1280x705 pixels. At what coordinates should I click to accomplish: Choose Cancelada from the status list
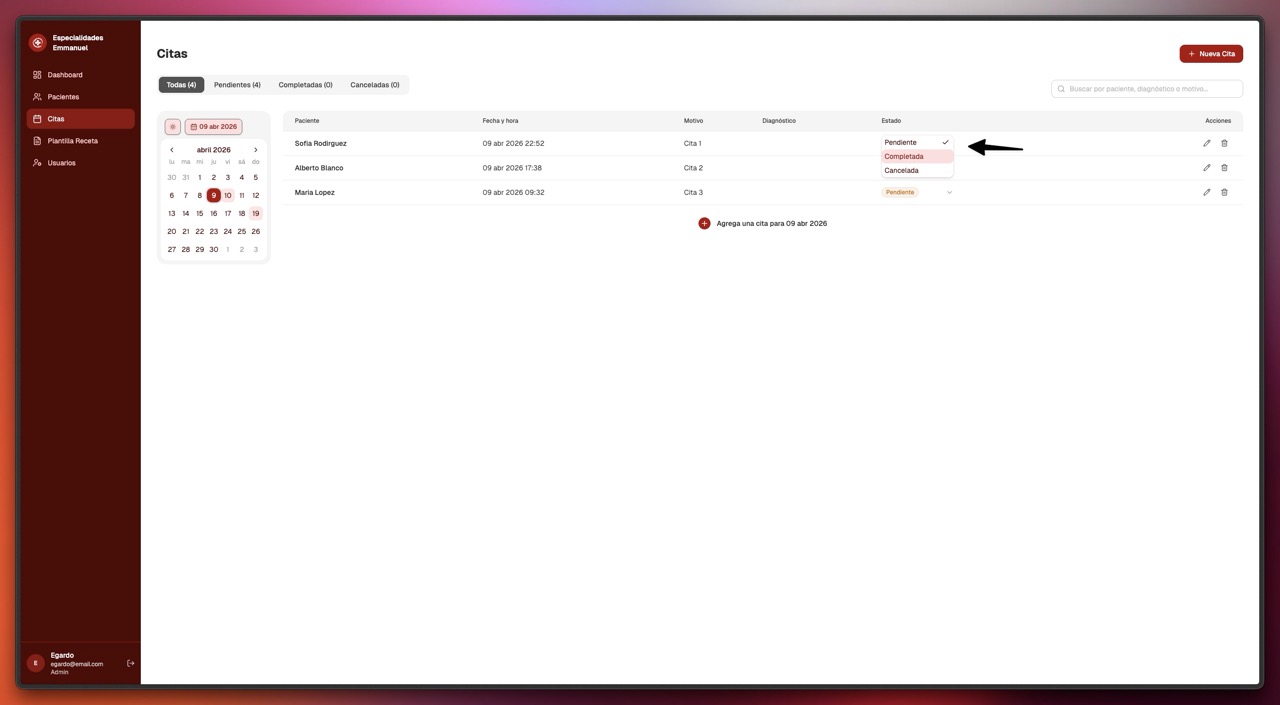pos(901,171)
